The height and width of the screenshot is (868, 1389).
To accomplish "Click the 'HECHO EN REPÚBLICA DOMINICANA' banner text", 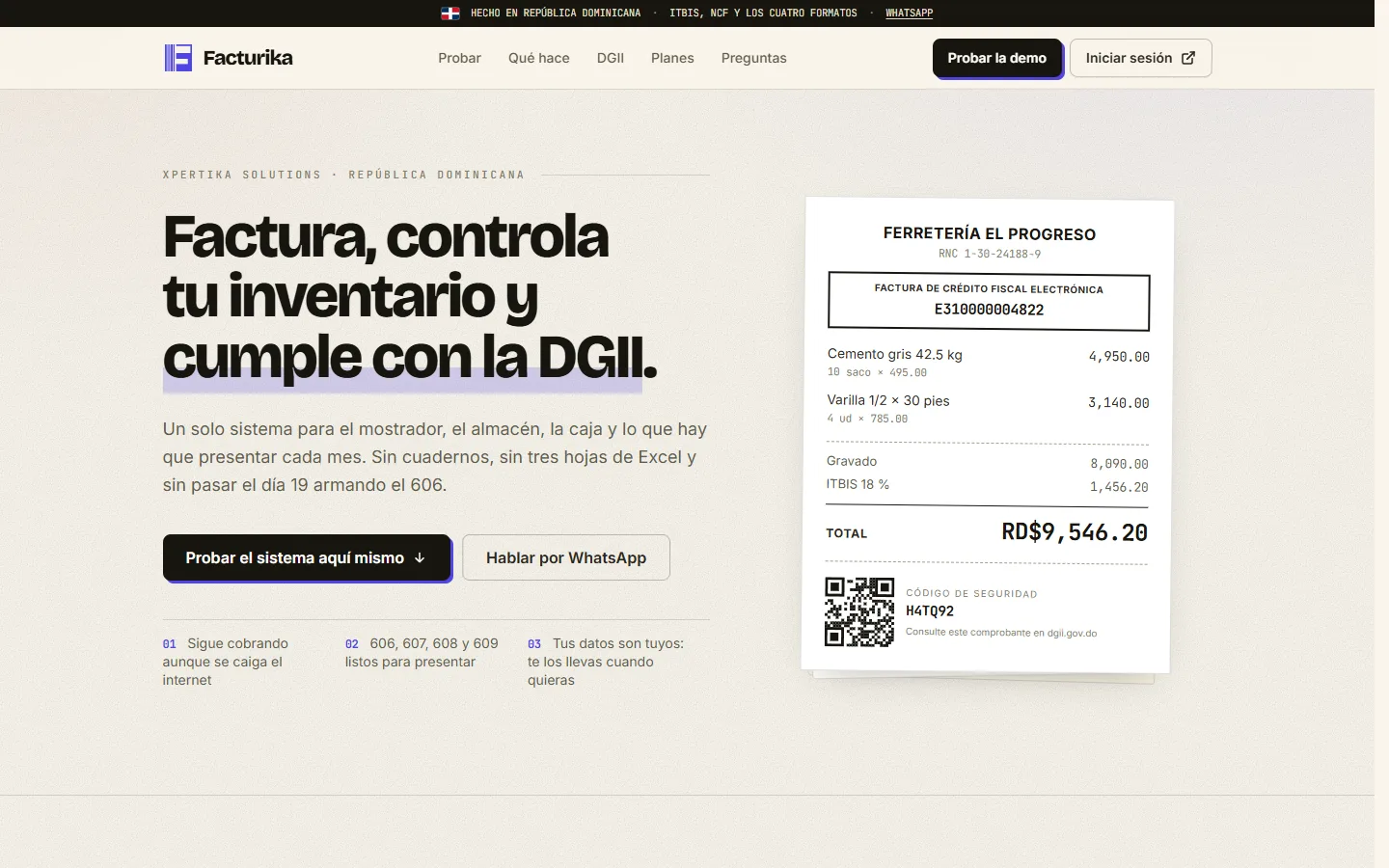I will [556, 14].
